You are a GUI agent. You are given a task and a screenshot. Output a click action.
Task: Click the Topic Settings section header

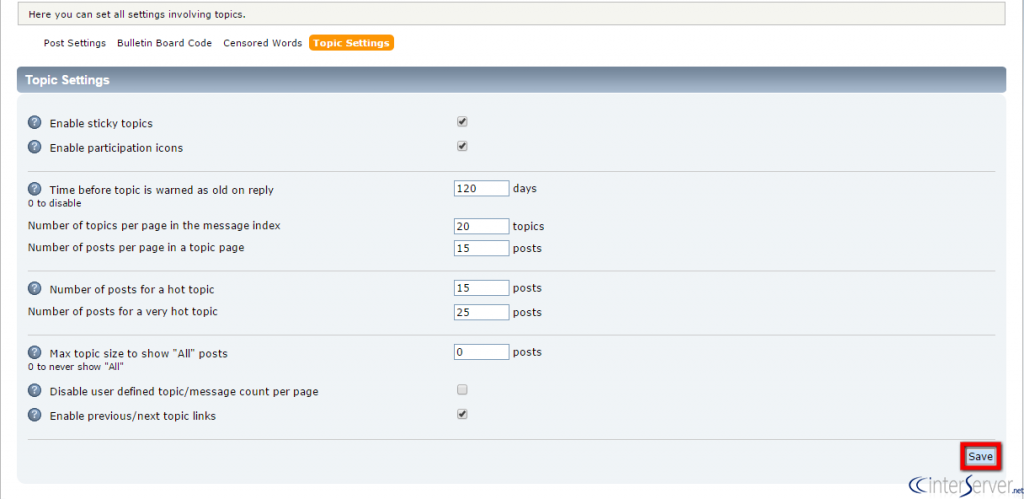[511, 80]
